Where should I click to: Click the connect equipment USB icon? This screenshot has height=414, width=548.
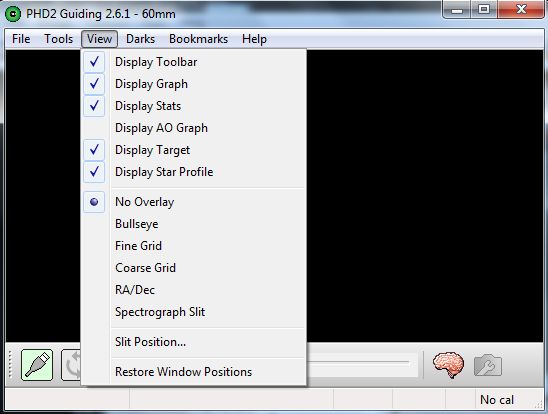click(37, 365)
